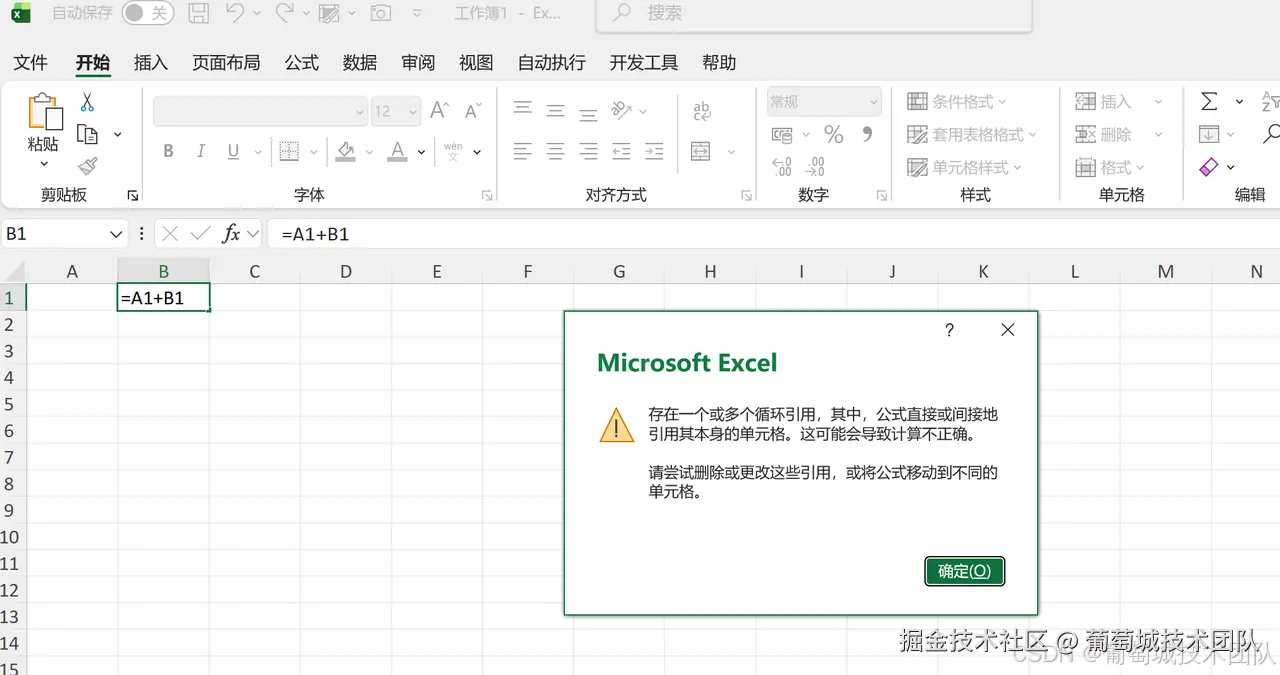Click 确定(O) in the Excel dialog
Image resolution: width=1280 pixels, height=675 pixels.
tap(964, 571)
